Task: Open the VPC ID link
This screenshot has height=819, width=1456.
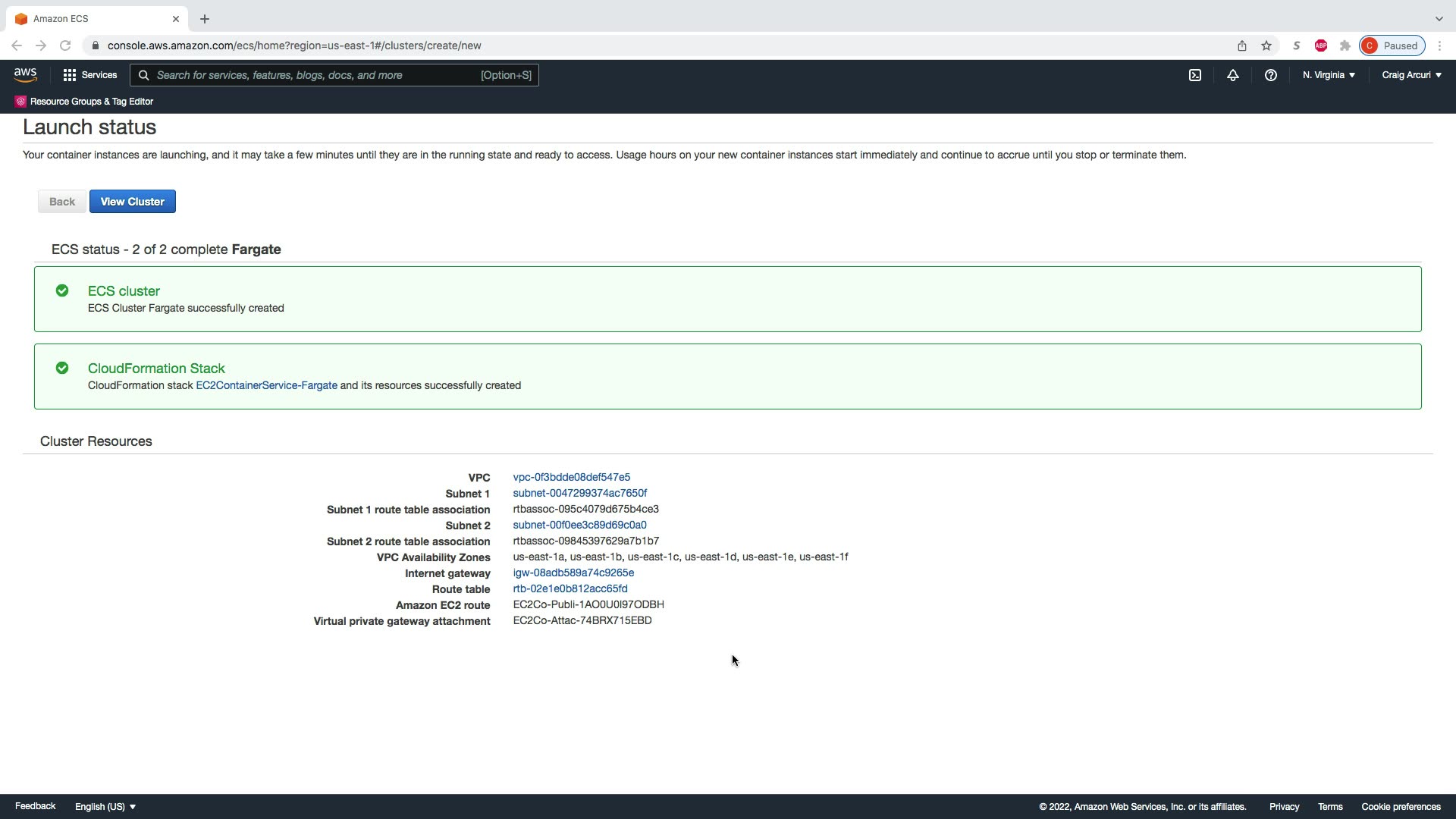Action: pos(571,477)
